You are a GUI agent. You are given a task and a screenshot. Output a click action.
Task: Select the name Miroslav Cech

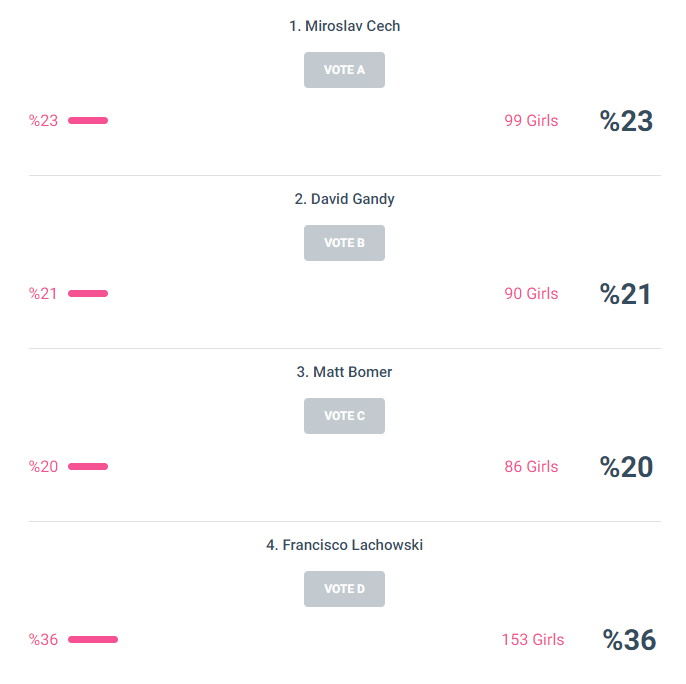344,26
